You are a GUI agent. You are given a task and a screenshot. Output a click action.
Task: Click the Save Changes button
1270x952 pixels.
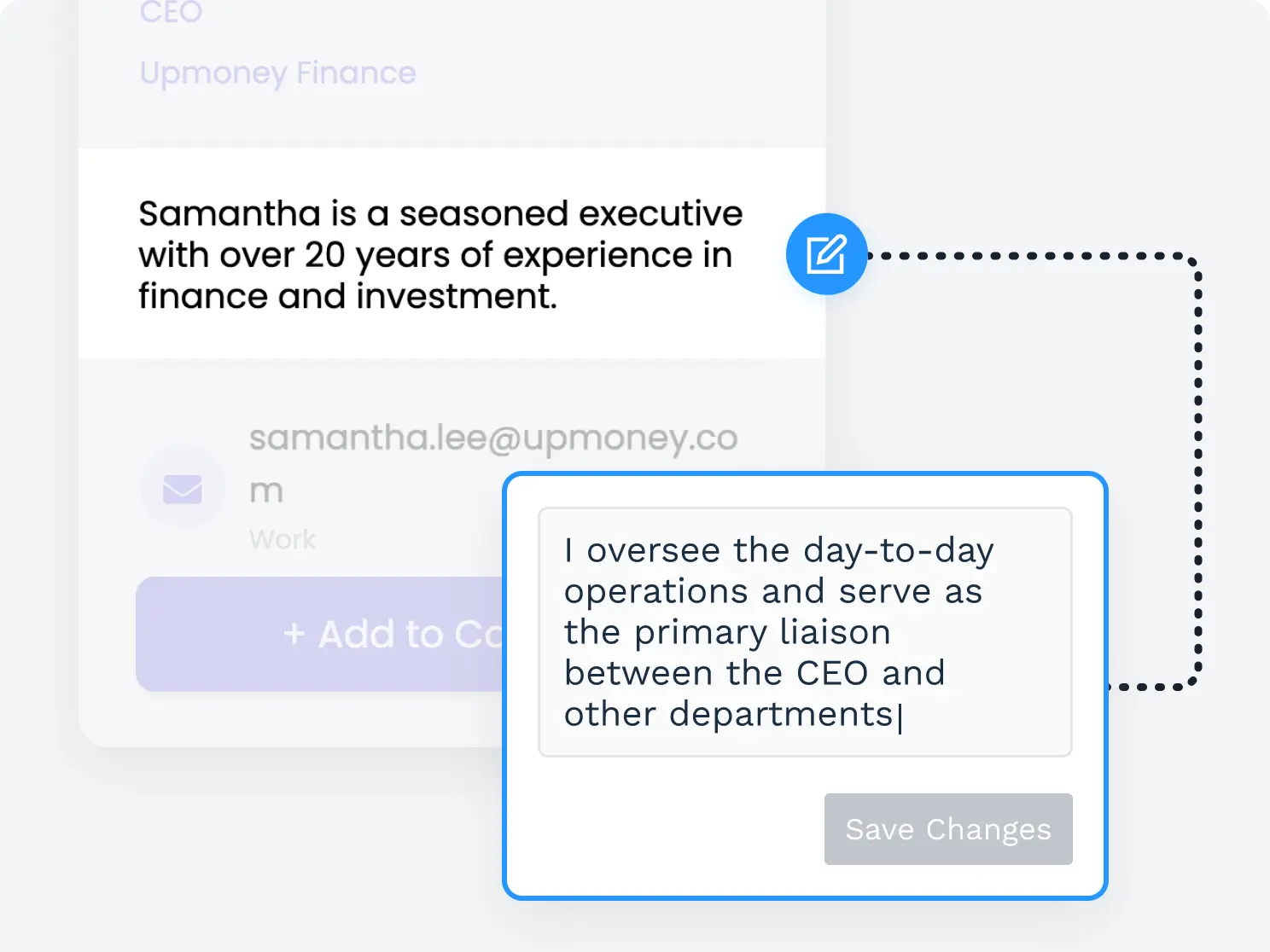coord(948,829)
